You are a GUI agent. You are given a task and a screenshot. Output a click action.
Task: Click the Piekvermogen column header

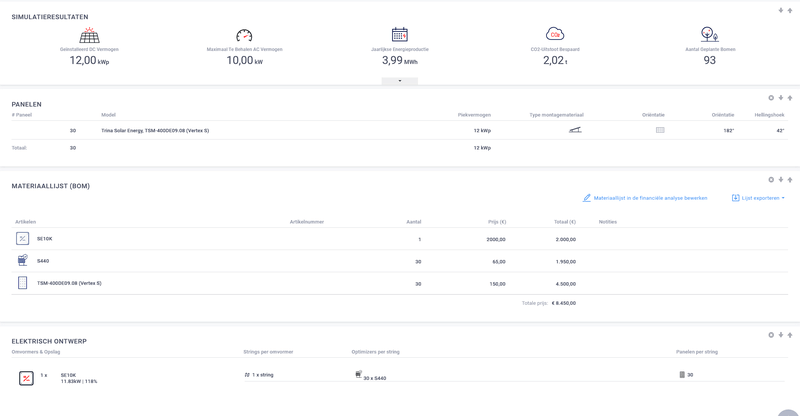(474, 115)
